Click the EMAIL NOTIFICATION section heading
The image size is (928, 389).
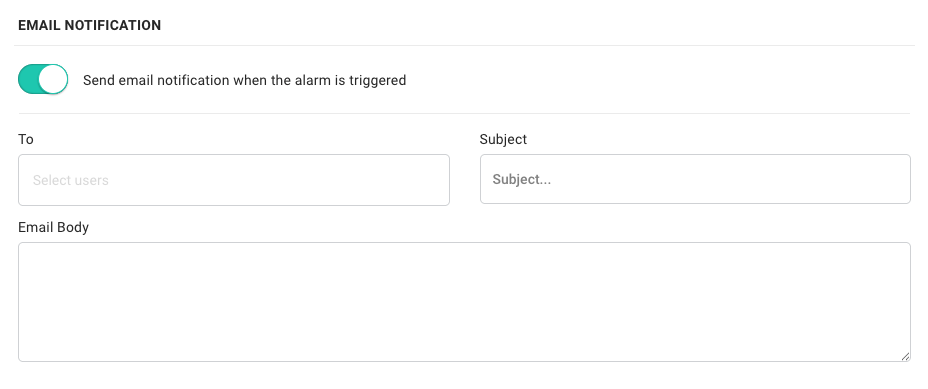[x=89, y=25]
